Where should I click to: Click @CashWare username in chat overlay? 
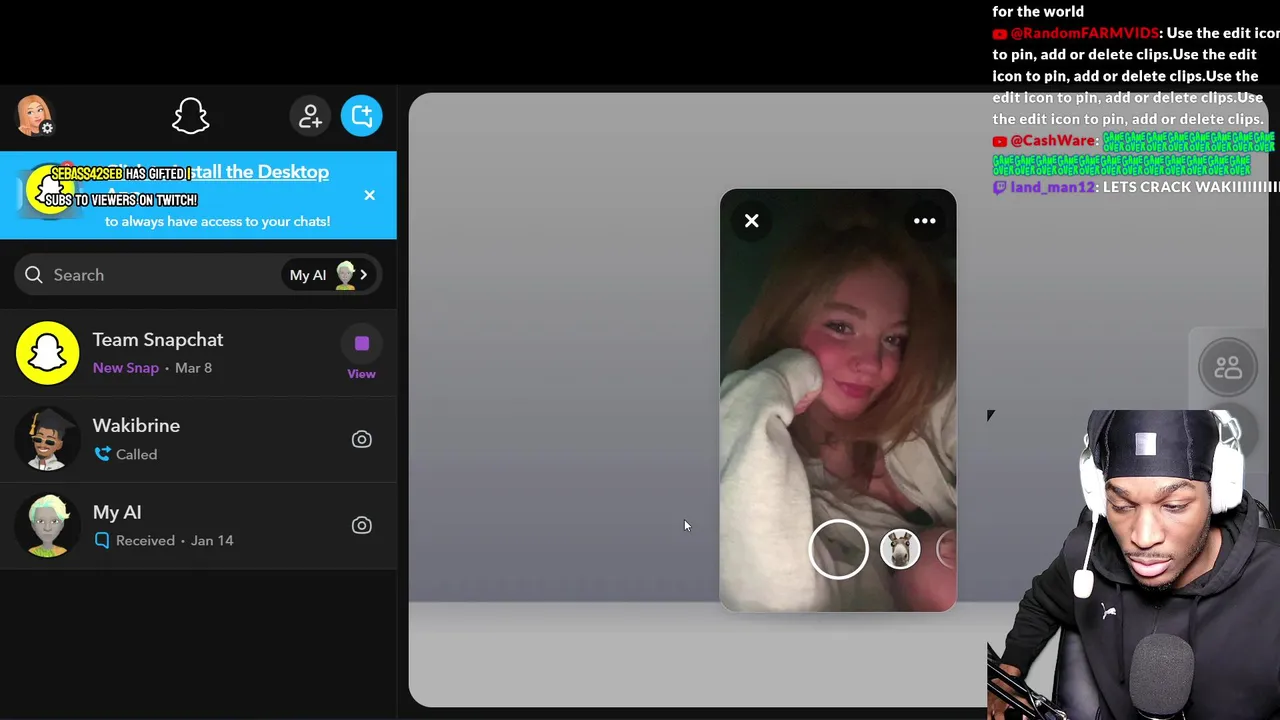pos(1052,141)
